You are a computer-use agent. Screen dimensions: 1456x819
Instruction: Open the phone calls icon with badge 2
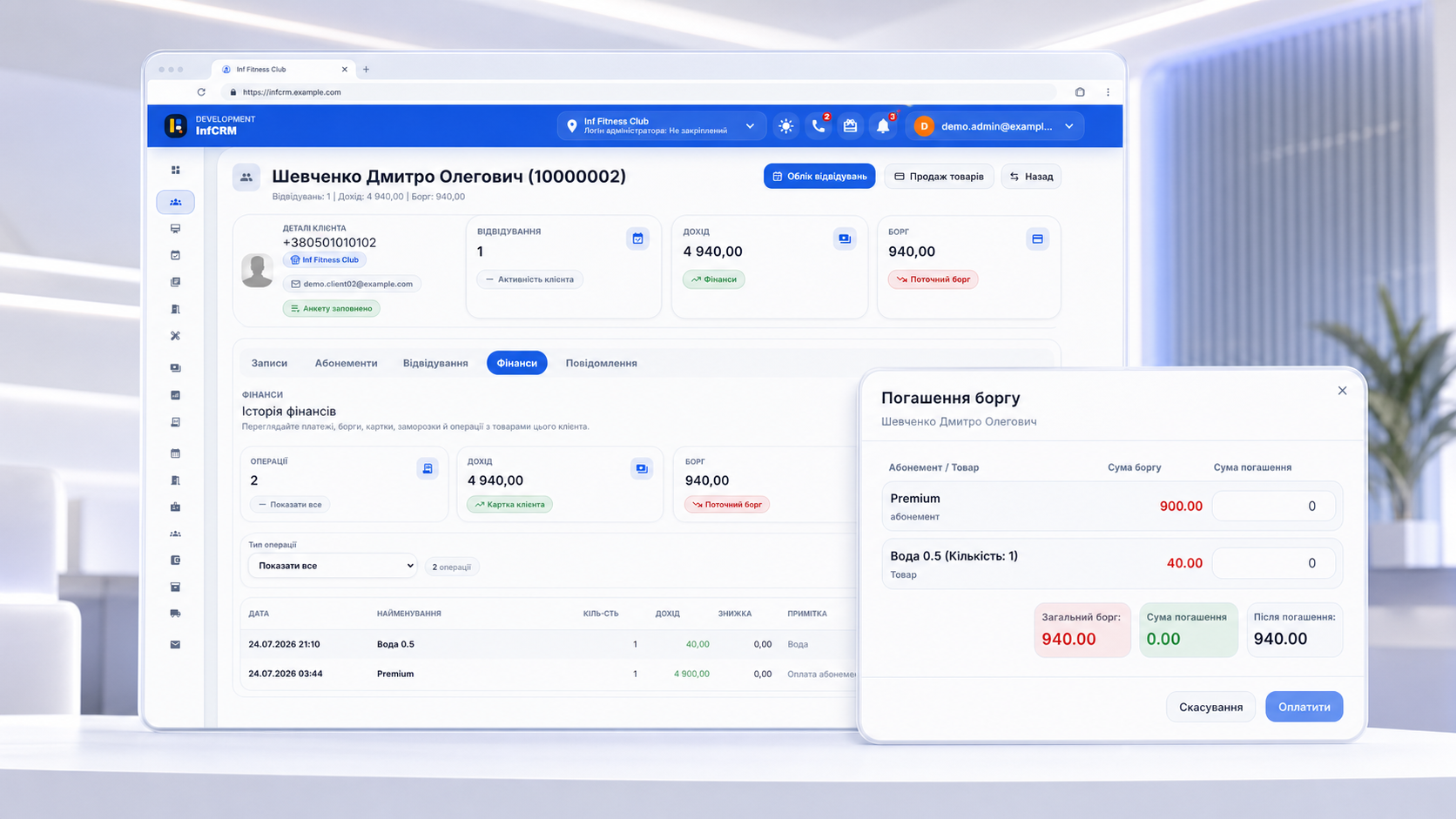click(x=819, y=126)
